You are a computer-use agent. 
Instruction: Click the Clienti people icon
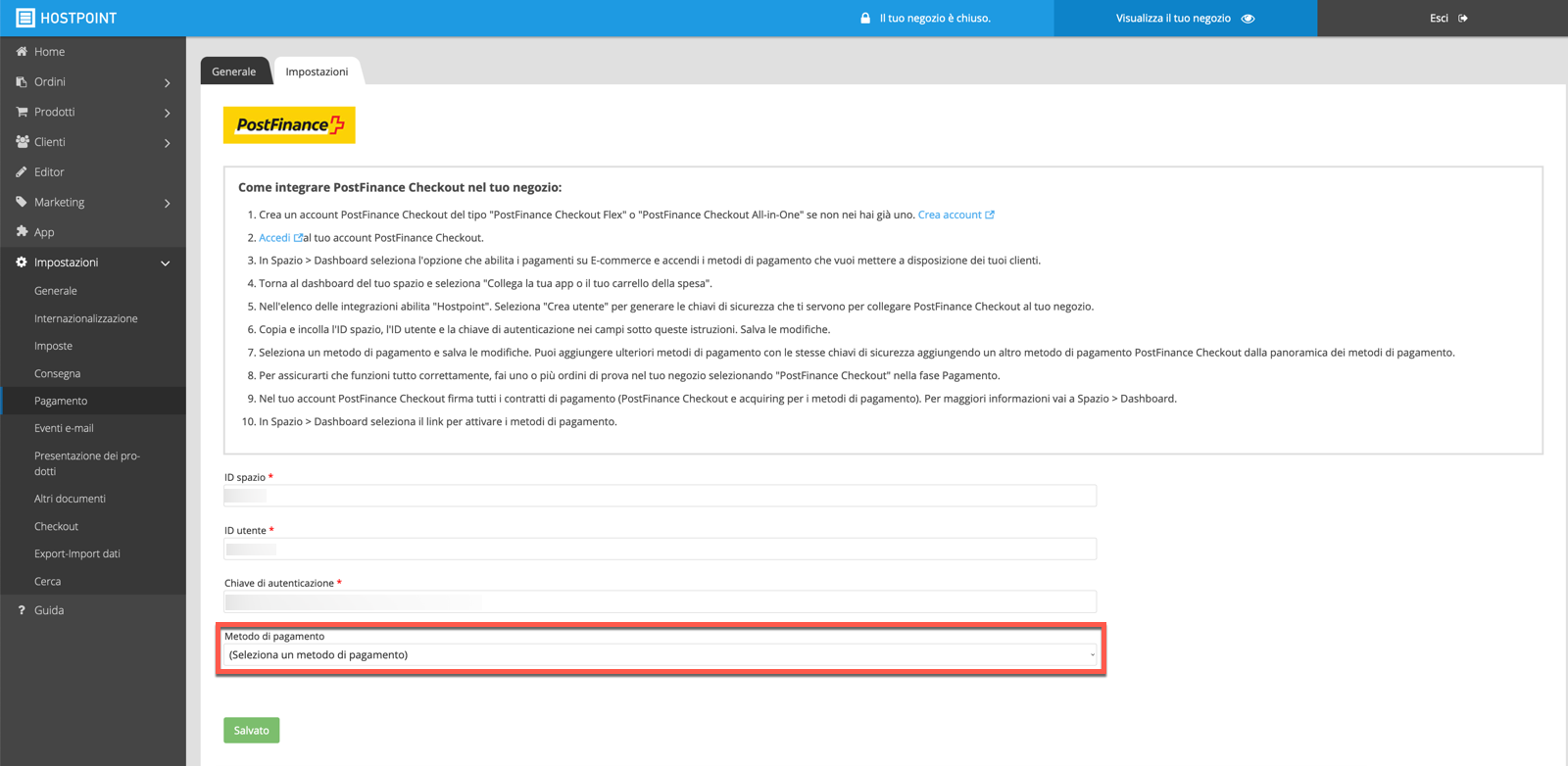[22, 142]
